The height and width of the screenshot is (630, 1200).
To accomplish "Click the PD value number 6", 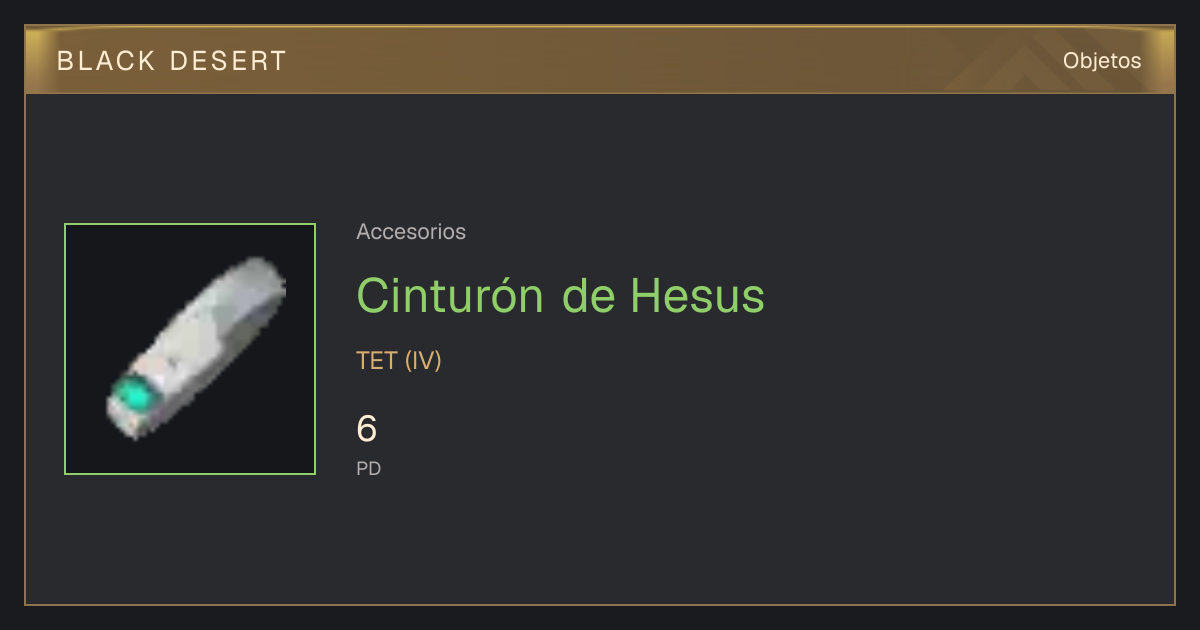I will coord(367,429).
